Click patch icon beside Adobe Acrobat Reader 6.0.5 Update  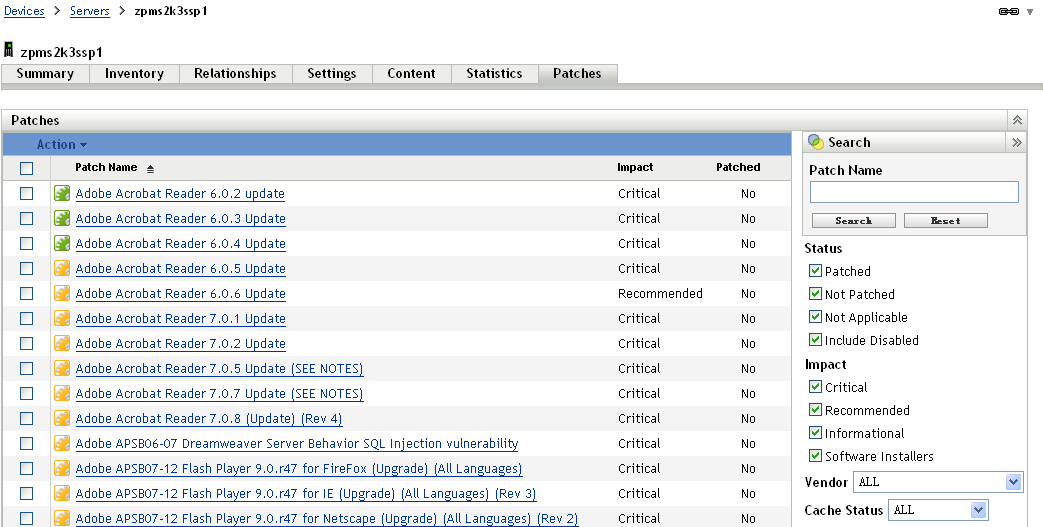(62, 268)
